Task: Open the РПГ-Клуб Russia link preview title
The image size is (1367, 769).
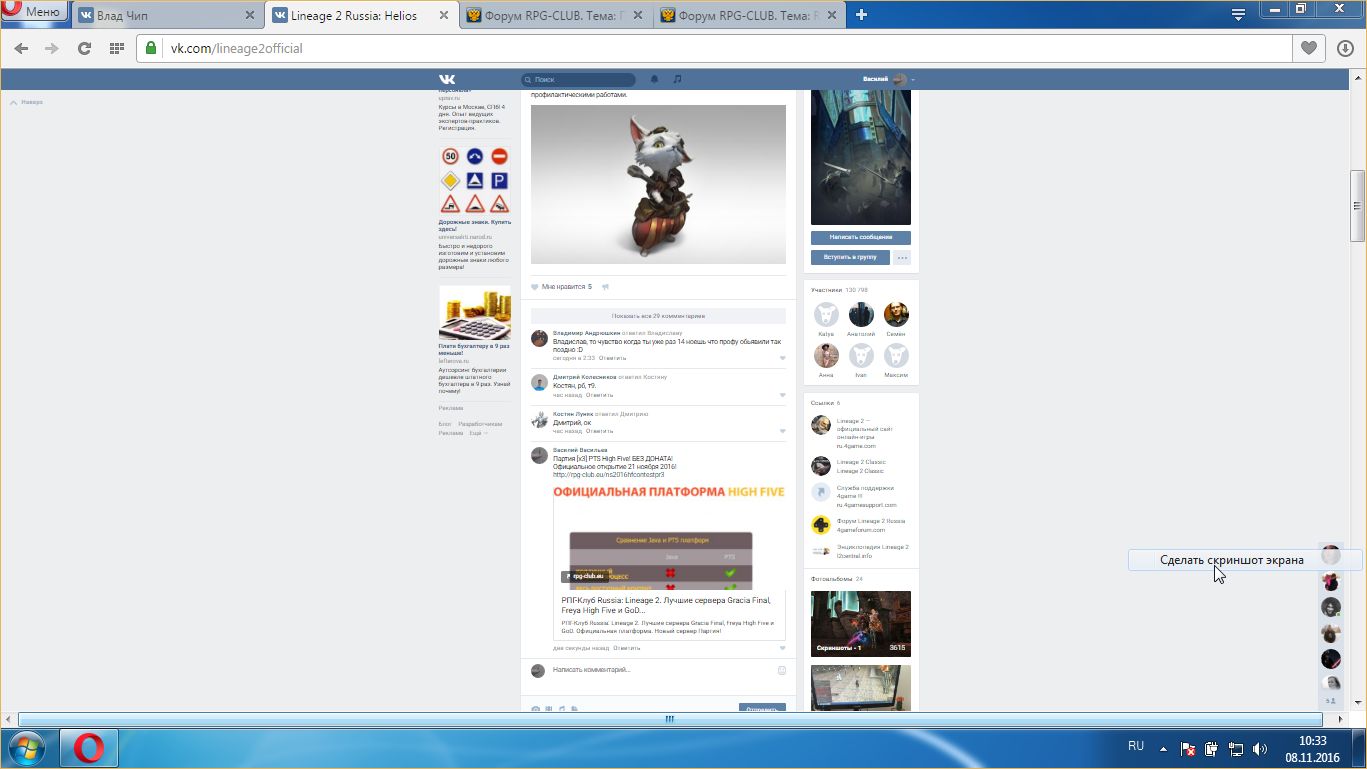Action: (x=667, y=605)
